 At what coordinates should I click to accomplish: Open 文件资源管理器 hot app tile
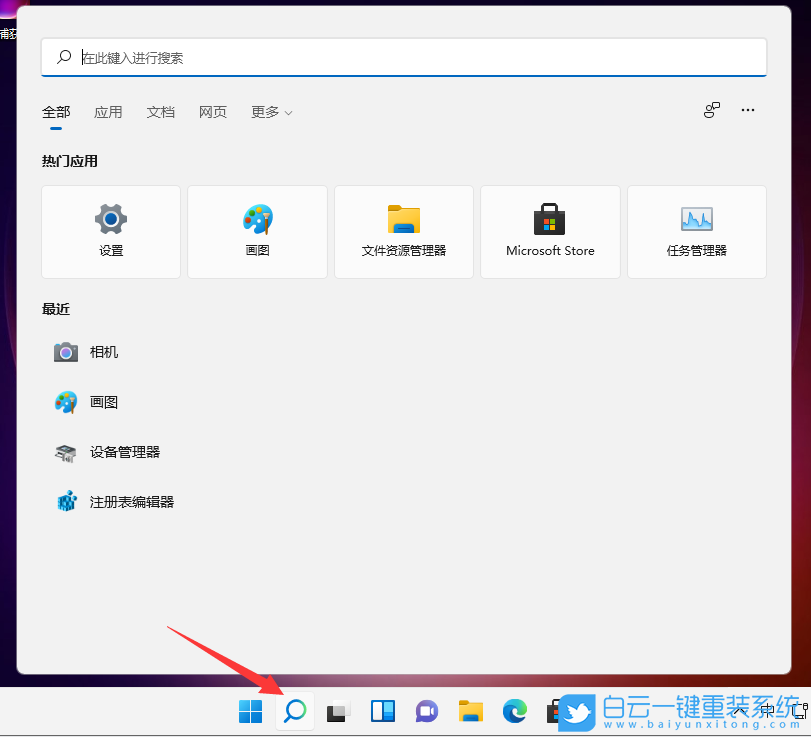click(x=403, y=231)
